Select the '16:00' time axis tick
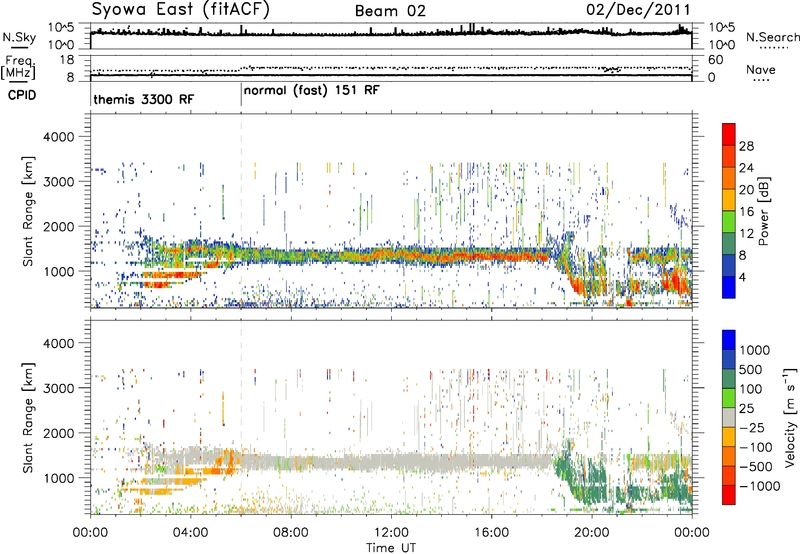 click(491, 533)
